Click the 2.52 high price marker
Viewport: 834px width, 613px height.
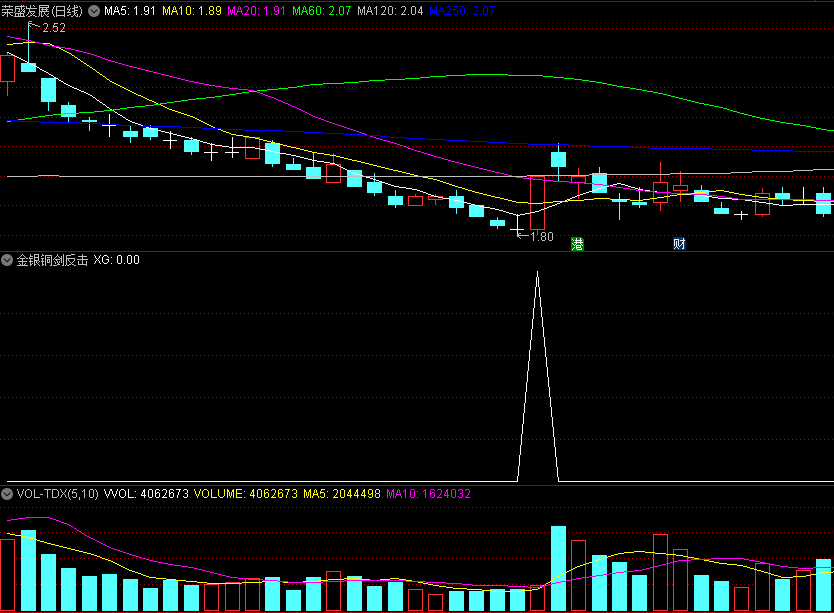54,28
